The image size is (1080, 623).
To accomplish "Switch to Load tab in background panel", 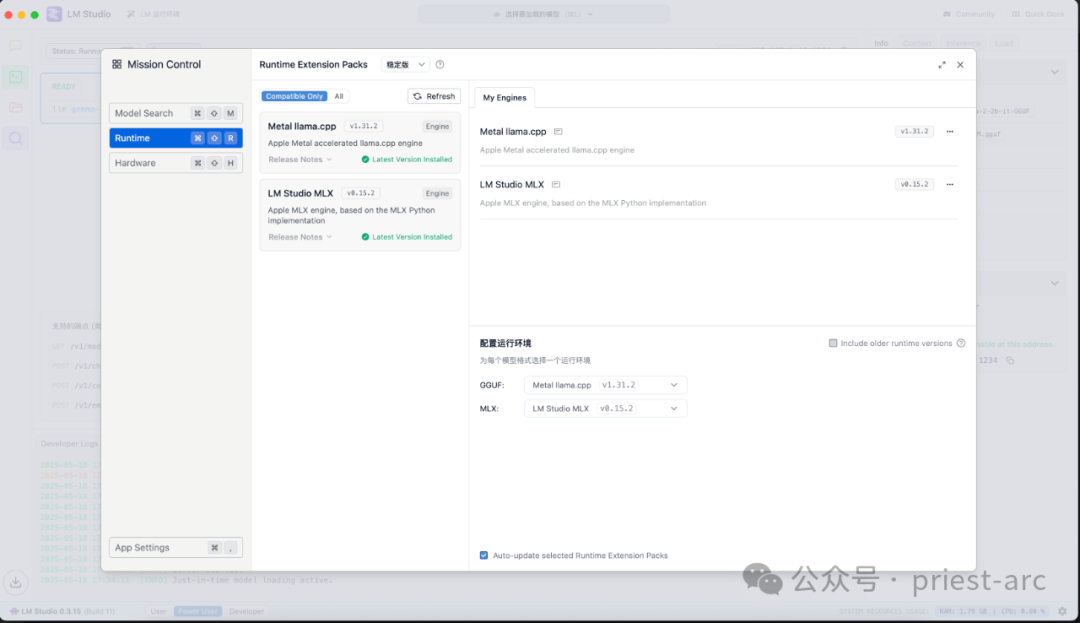I will tap(1004, 43).
